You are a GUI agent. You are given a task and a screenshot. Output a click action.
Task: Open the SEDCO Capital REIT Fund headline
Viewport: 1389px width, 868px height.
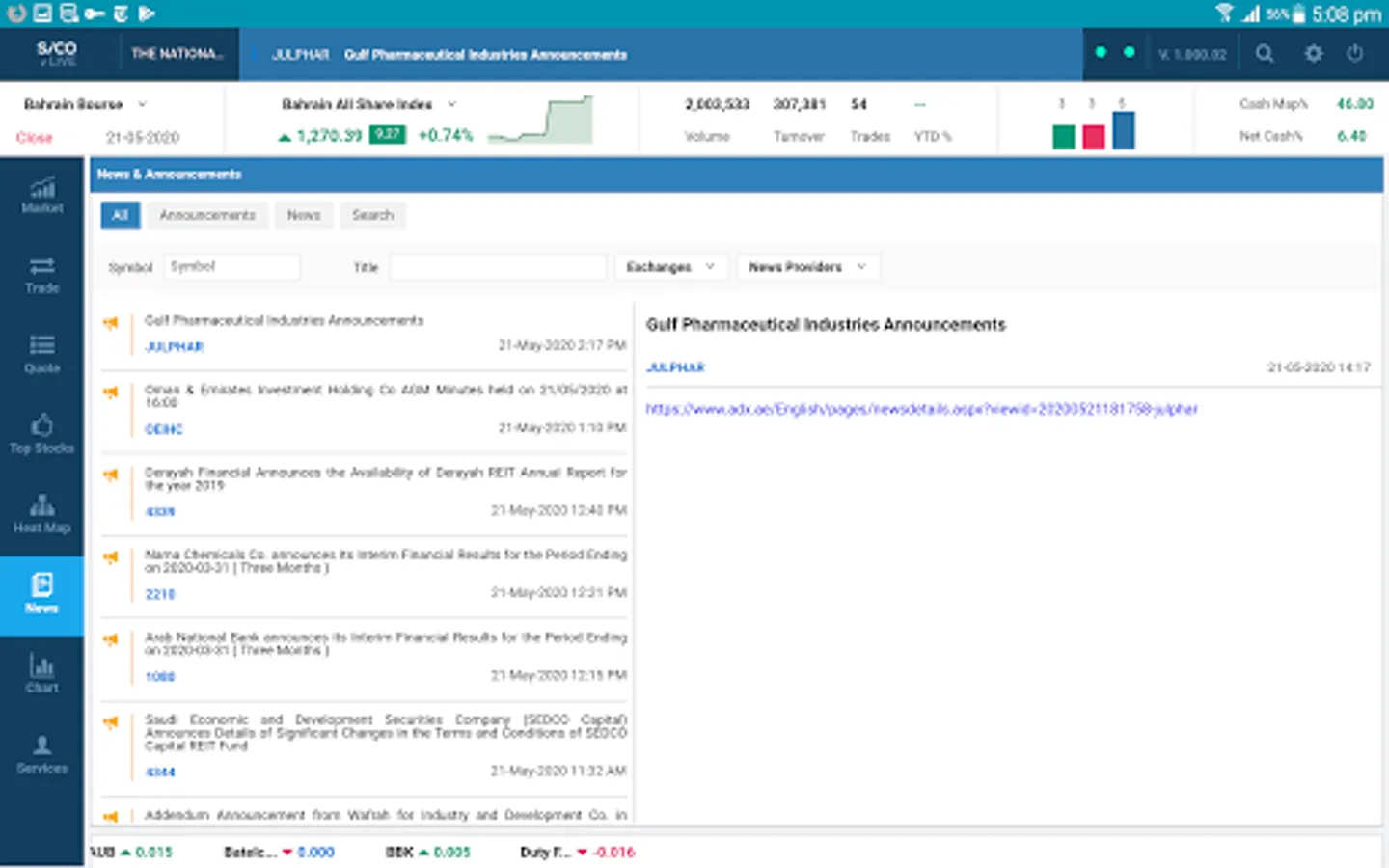click(x=386, y=733)
